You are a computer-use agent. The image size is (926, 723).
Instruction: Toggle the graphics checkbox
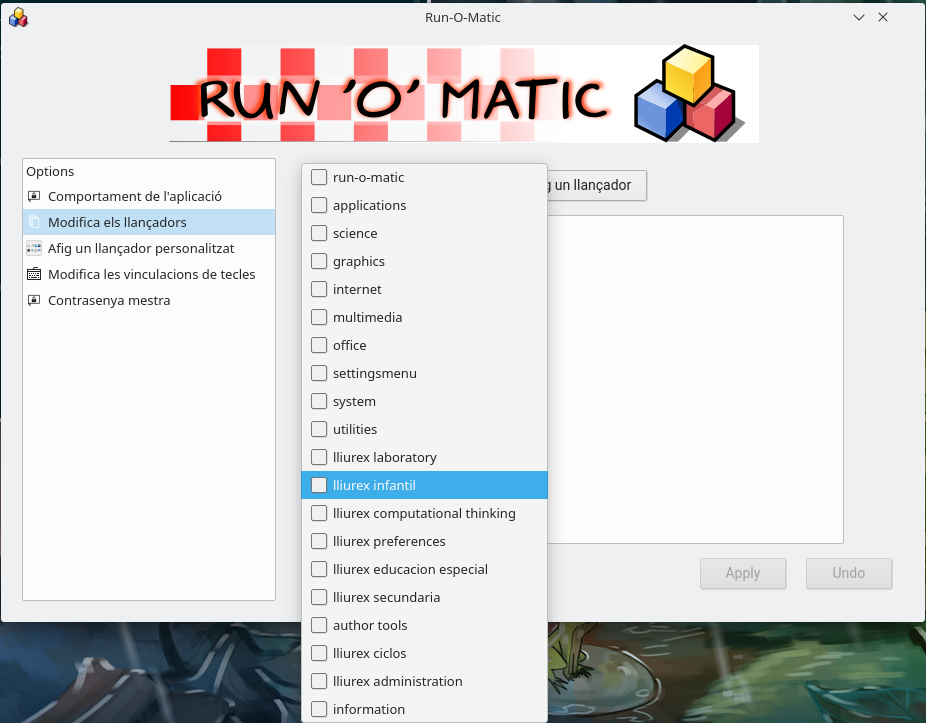[x=319, y=261]
